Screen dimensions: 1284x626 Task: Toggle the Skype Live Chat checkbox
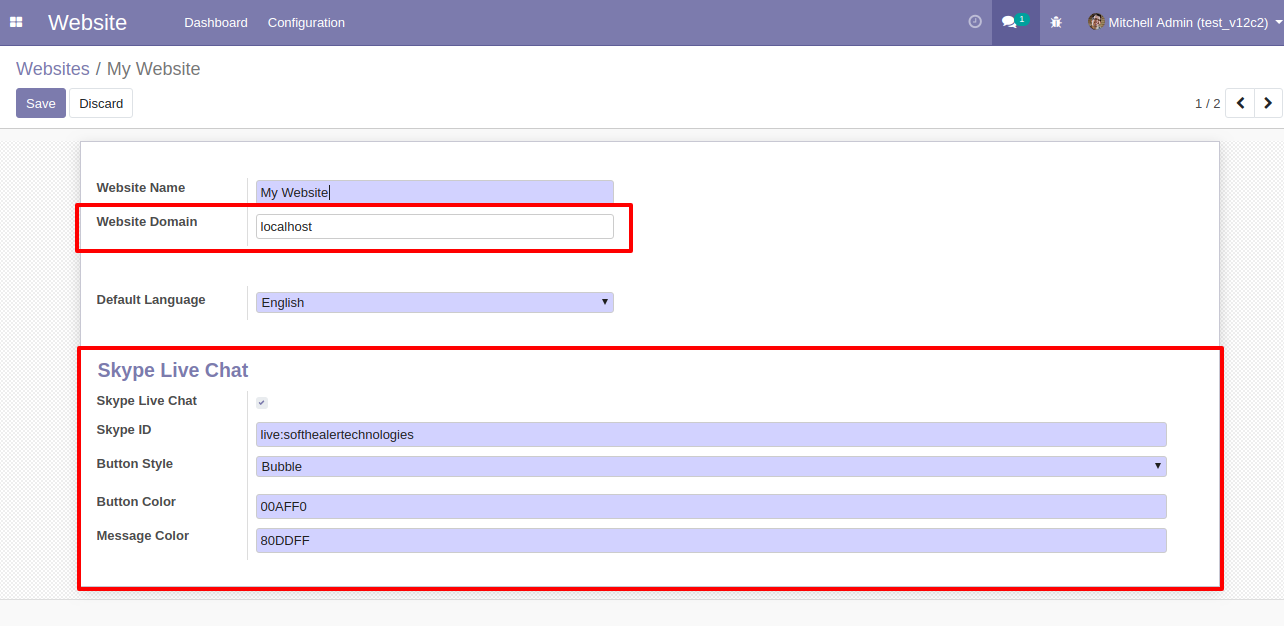262,403
